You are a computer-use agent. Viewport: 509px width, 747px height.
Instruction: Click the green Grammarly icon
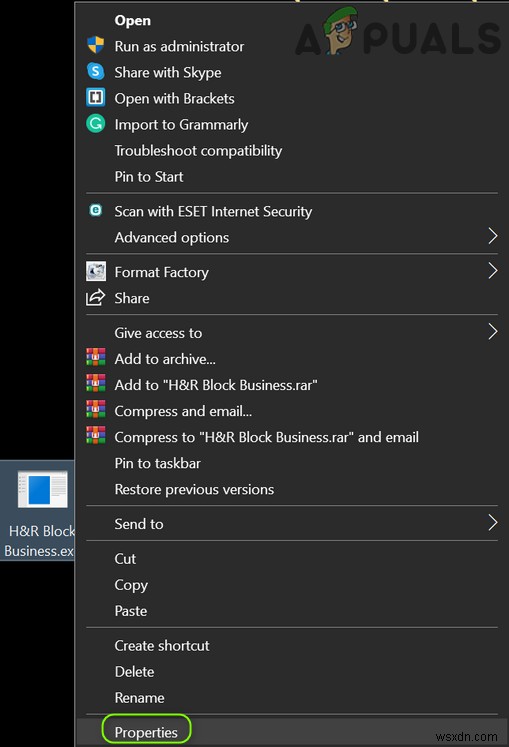95,124
